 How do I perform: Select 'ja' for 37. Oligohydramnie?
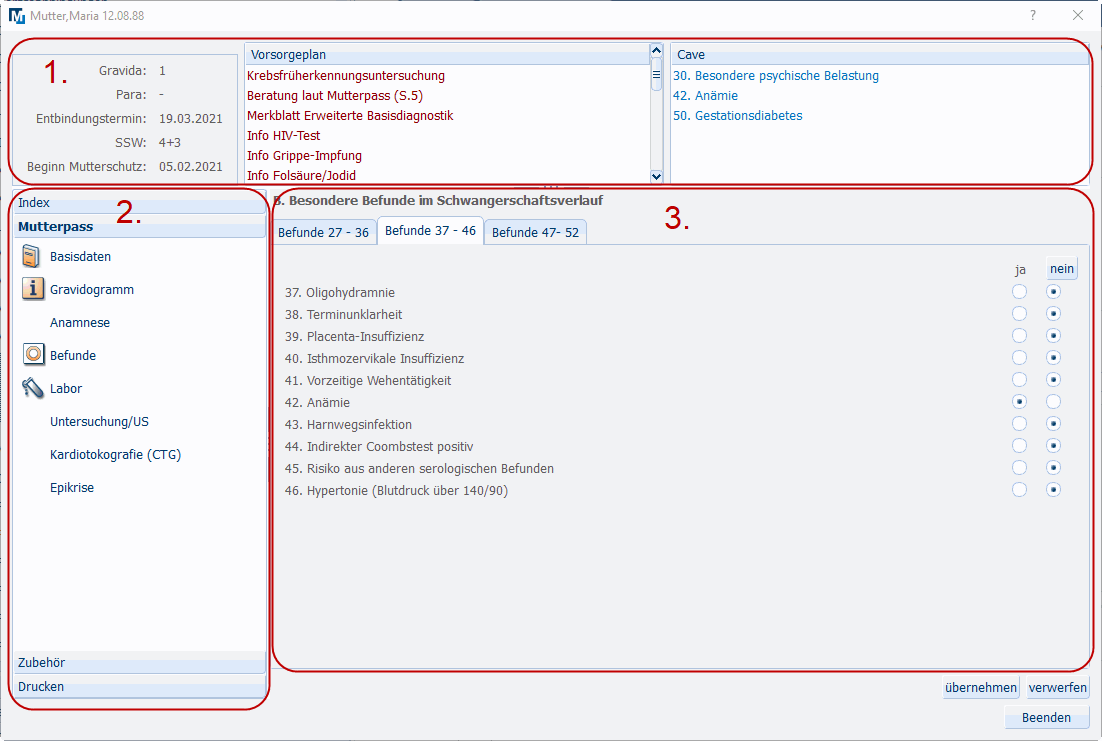point(1019,292)
